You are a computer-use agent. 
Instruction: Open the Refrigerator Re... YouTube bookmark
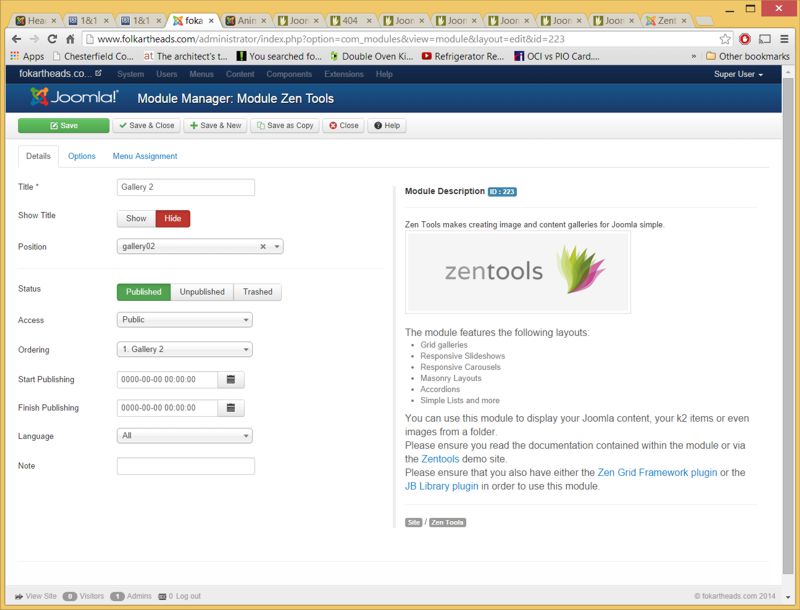tap(463, 56)
